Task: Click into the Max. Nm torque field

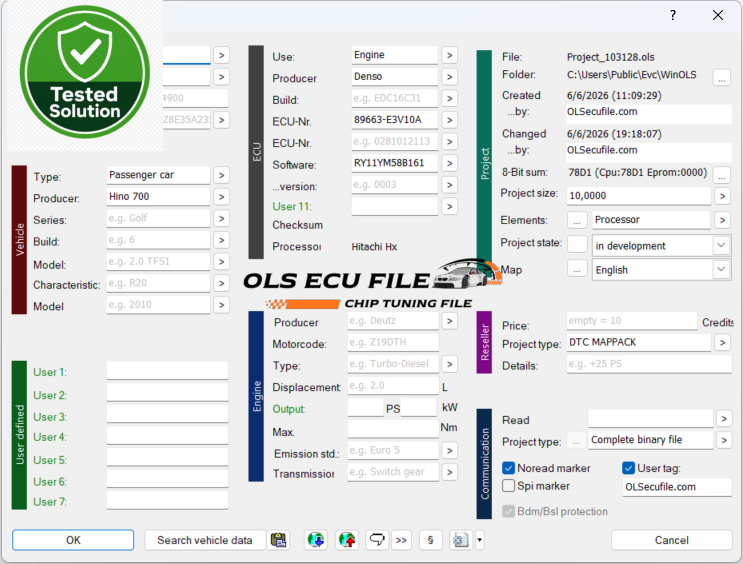Action: [x=393, y=428]
